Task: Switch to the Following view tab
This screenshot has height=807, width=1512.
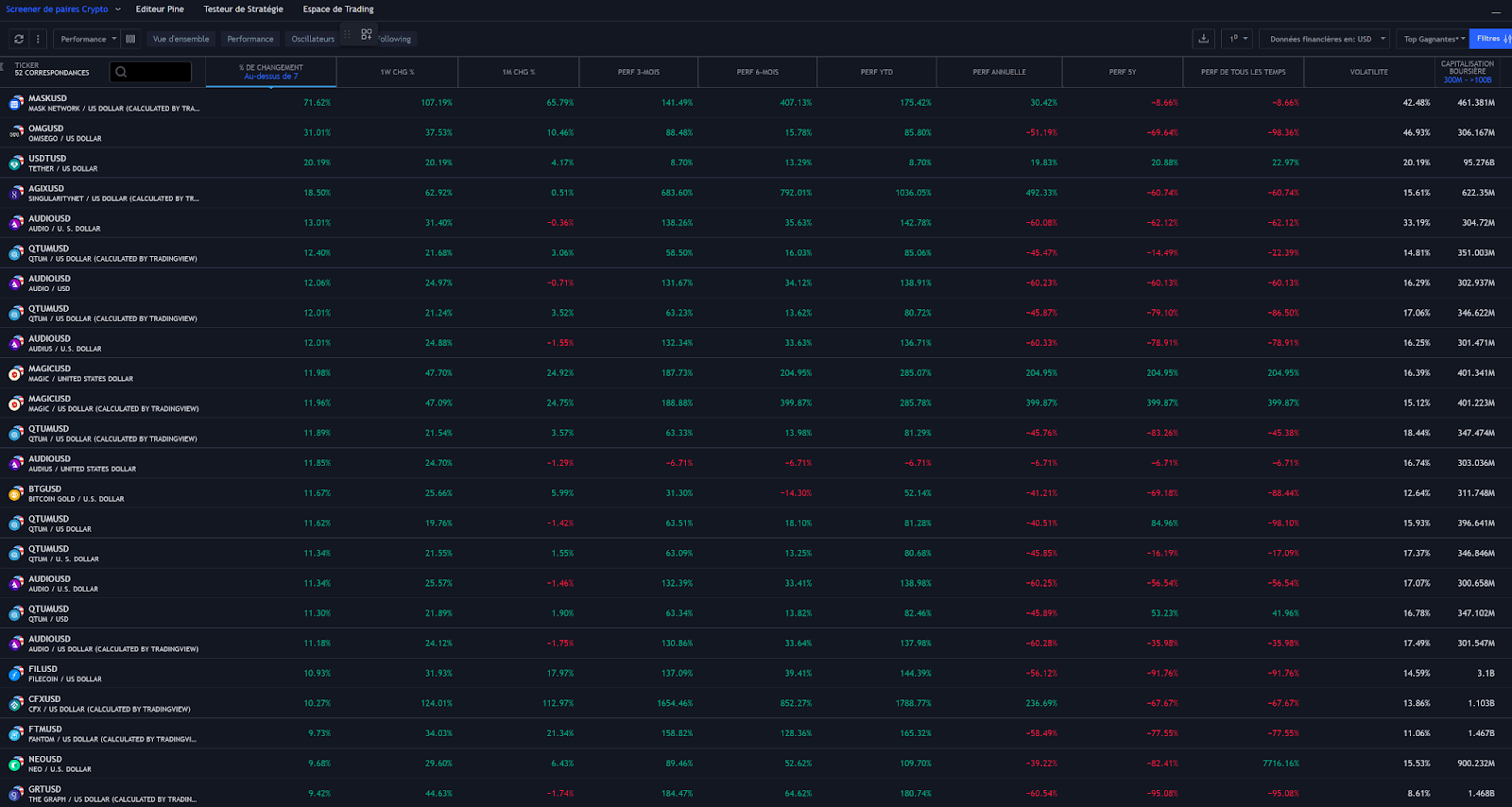Action: click(395, 39)
